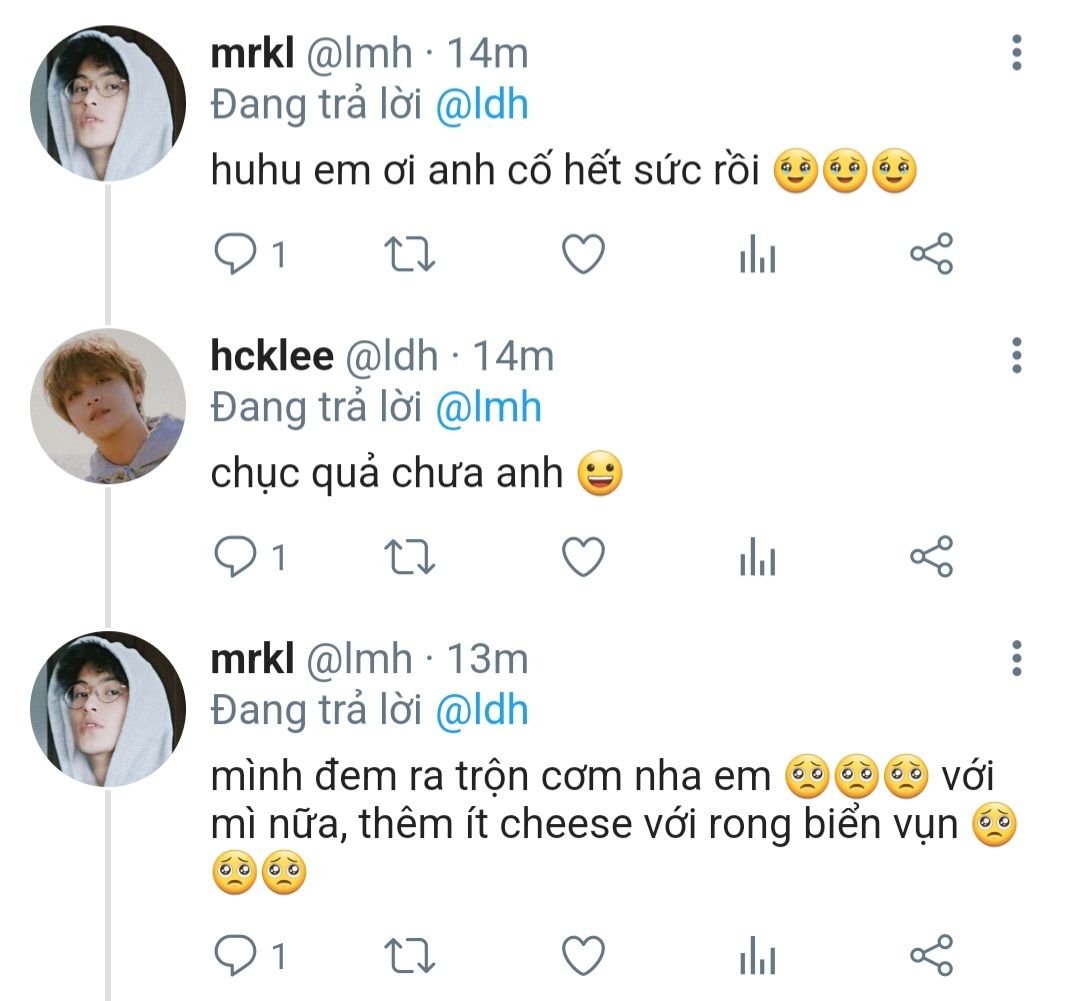1080x1001 pixels.
Task: Open hcklee's profile picture
Action: pos(108,405)
